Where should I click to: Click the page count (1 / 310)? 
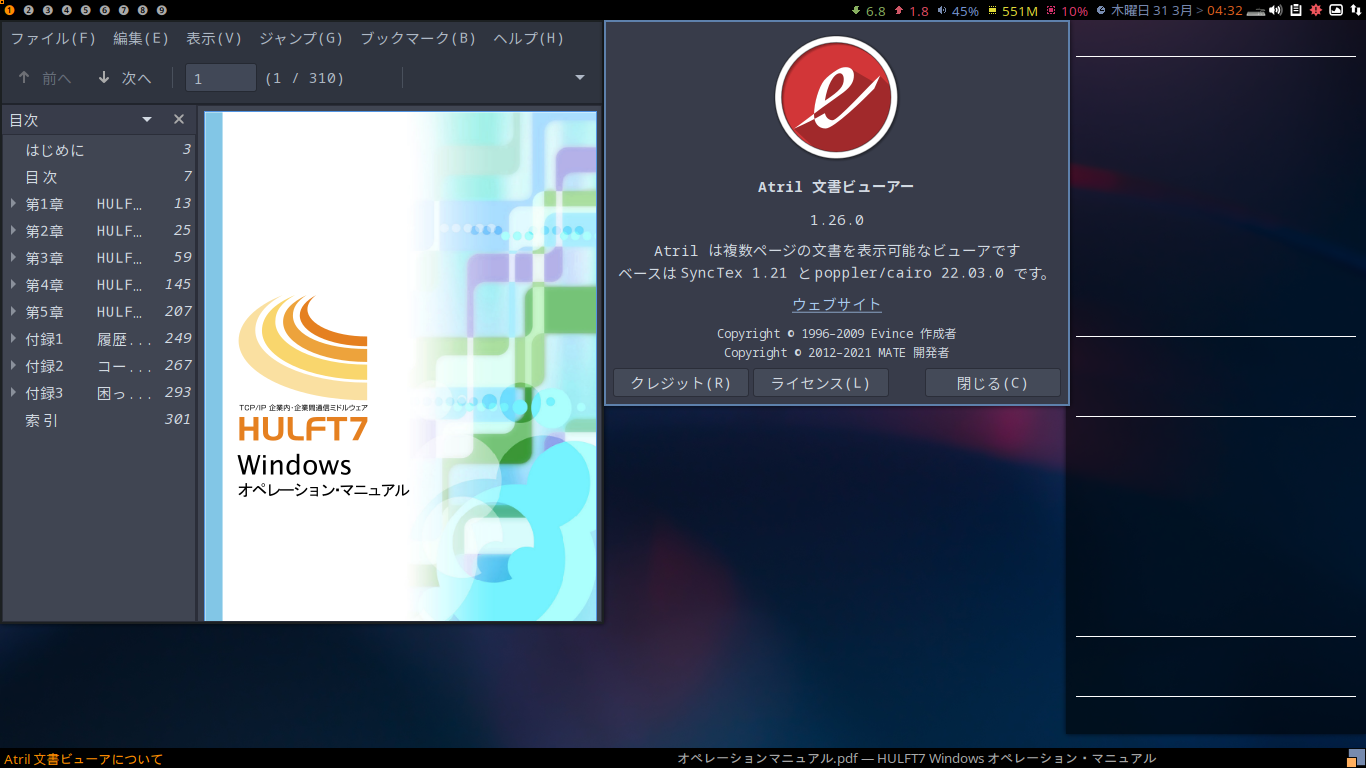pos(304,78)
